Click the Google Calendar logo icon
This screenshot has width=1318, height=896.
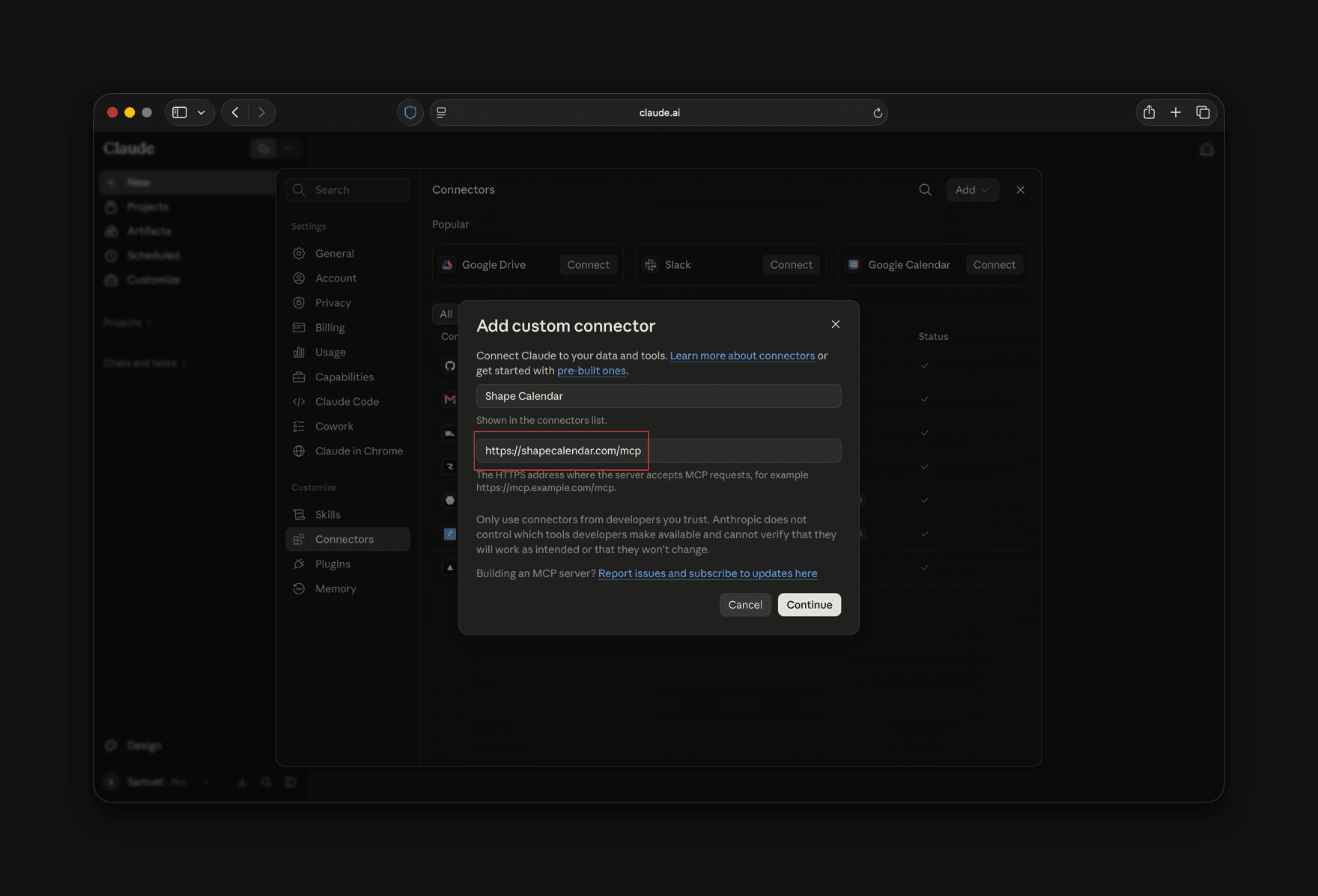[854, 265]
